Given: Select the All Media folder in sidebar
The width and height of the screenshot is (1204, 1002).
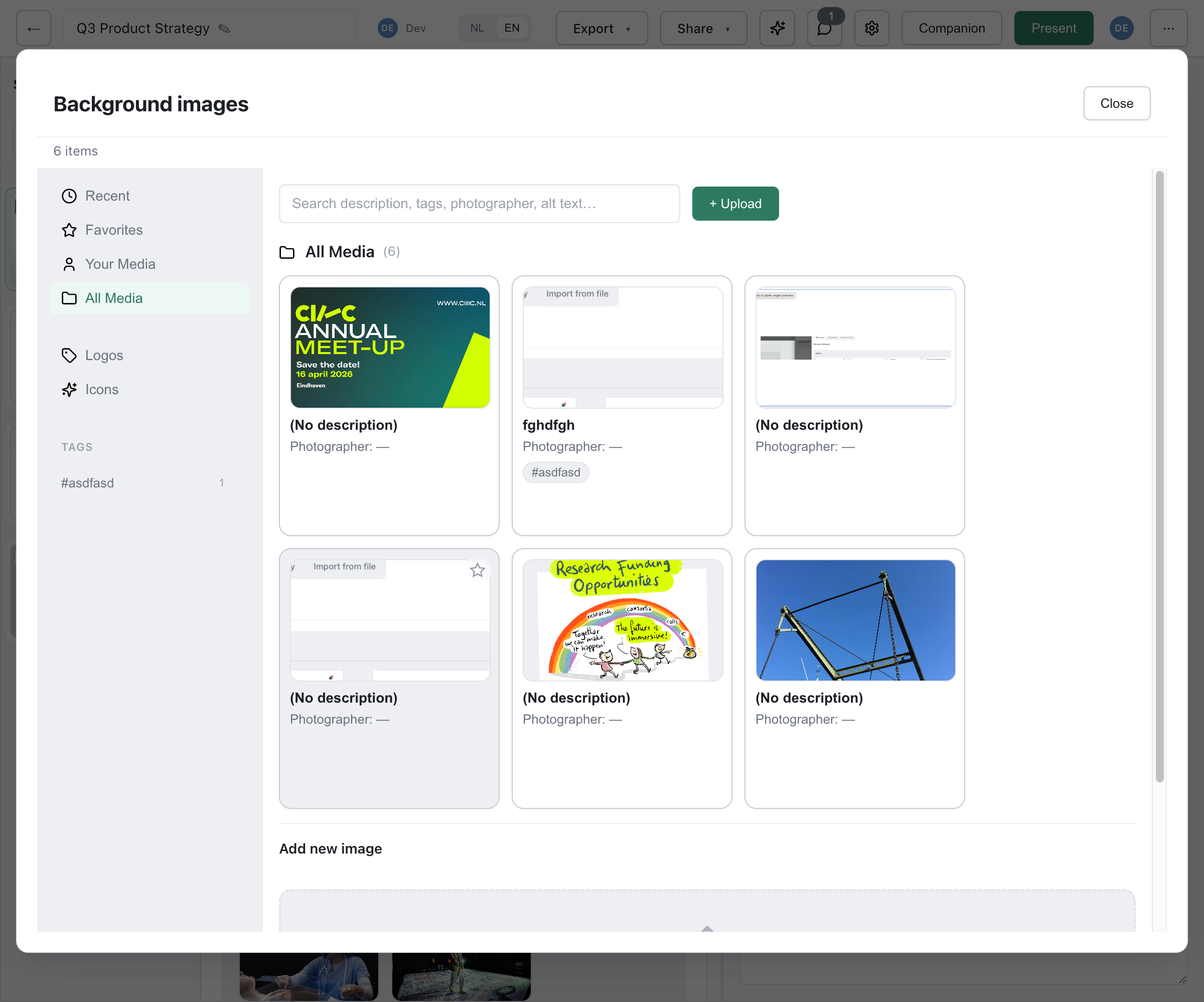Looking at the screenshot, I should [x=149, y=298].
